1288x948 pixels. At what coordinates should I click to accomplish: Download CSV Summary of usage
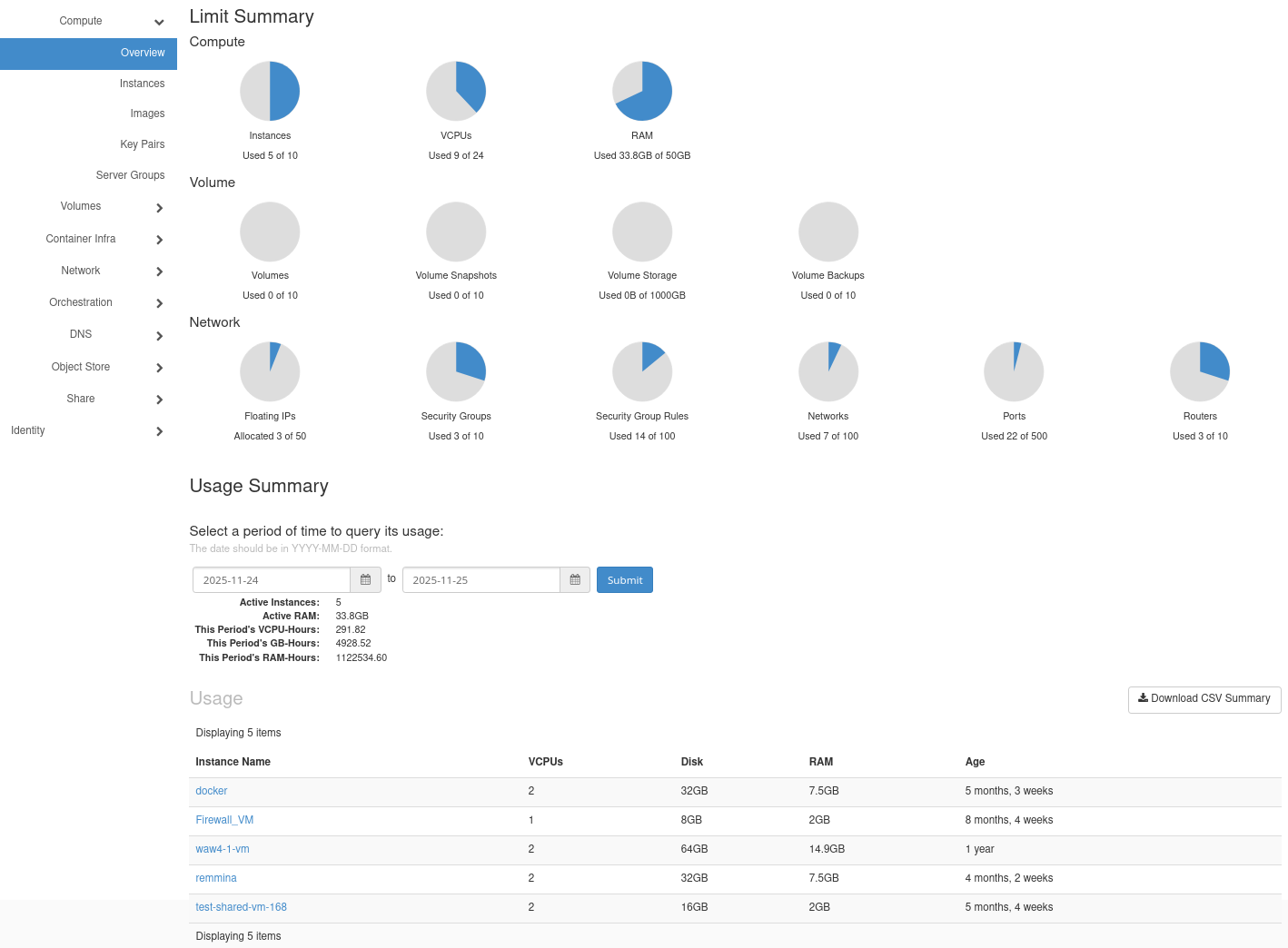point(1204,699)
